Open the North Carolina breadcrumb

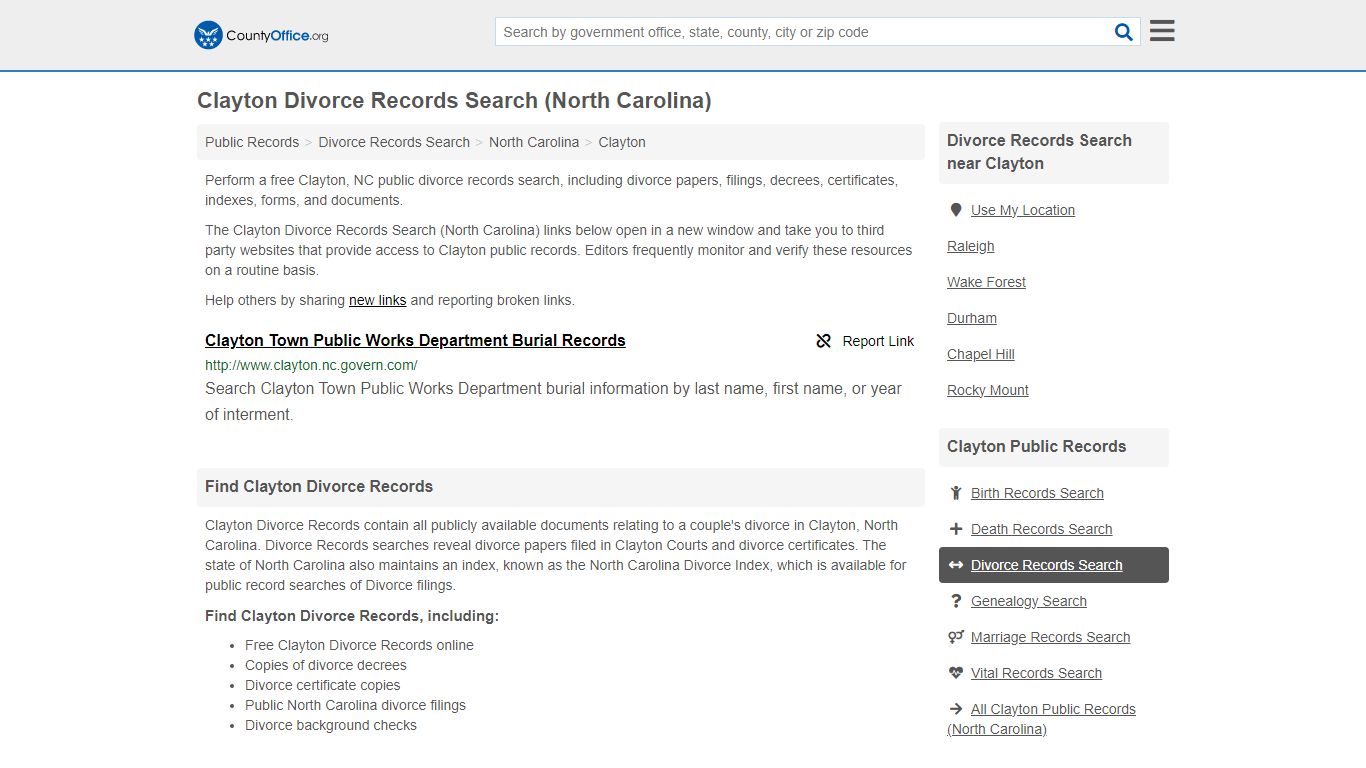tap(534, 142)
